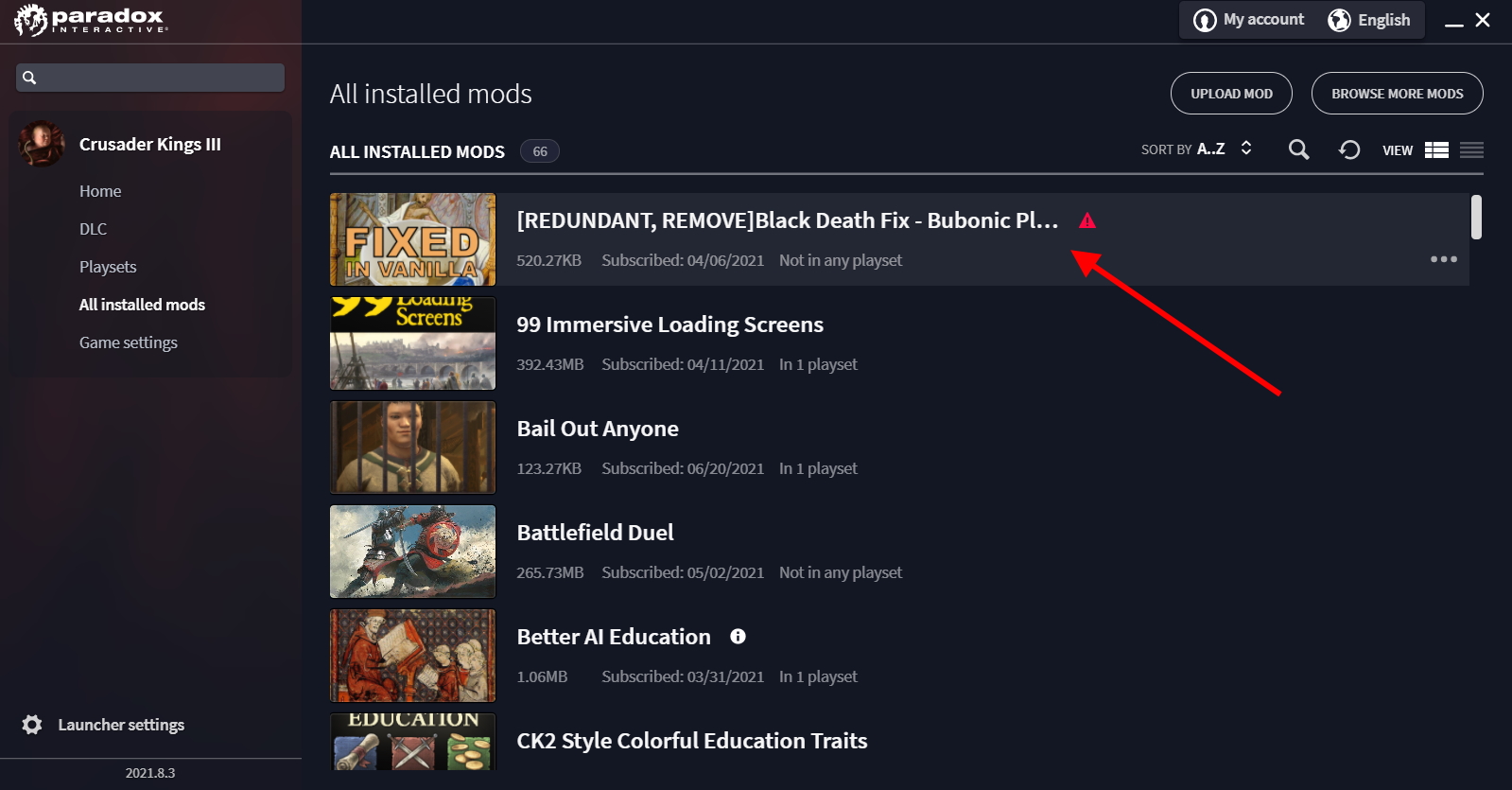Screen dimensions: 1512x790
Task: Click the Crusader Kings III game title
Action: point(150,144)
